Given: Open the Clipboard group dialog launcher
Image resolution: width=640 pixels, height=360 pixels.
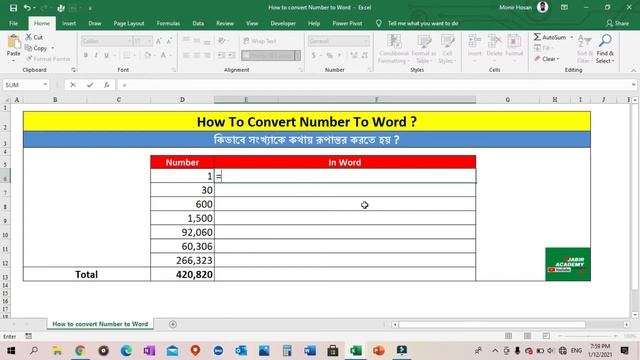Looking at the screenshot, I should click(73, 70).
